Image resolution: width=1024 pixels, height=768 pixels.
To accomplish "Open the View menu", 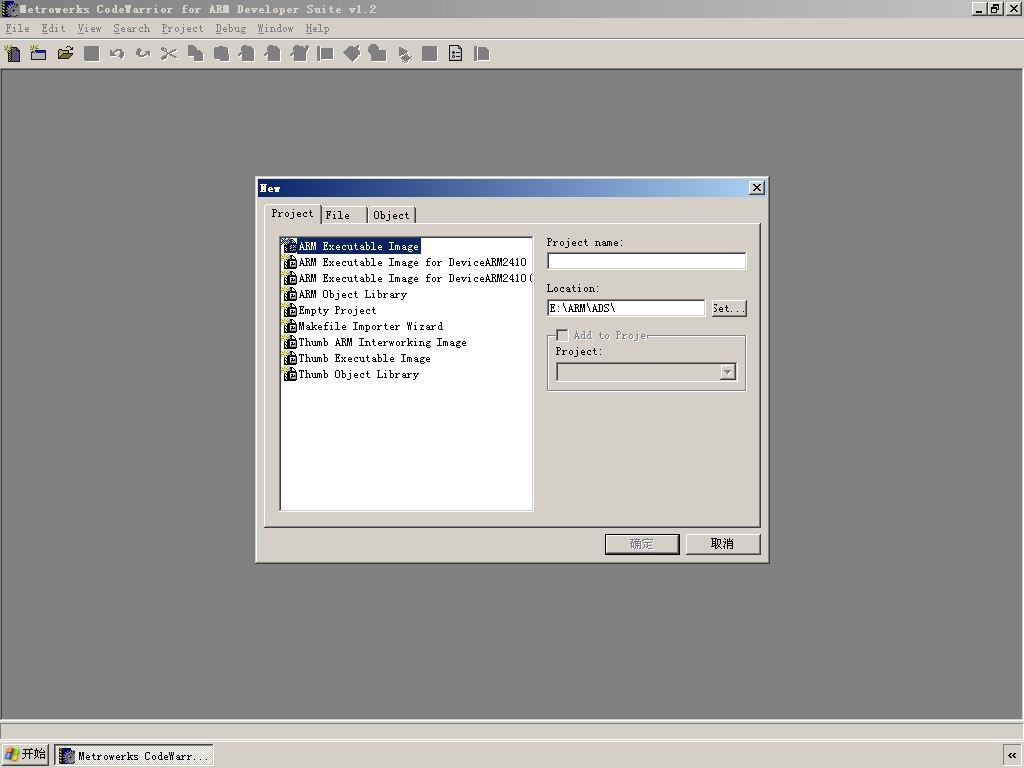I will pyautogui.click(x=89, y=29).
